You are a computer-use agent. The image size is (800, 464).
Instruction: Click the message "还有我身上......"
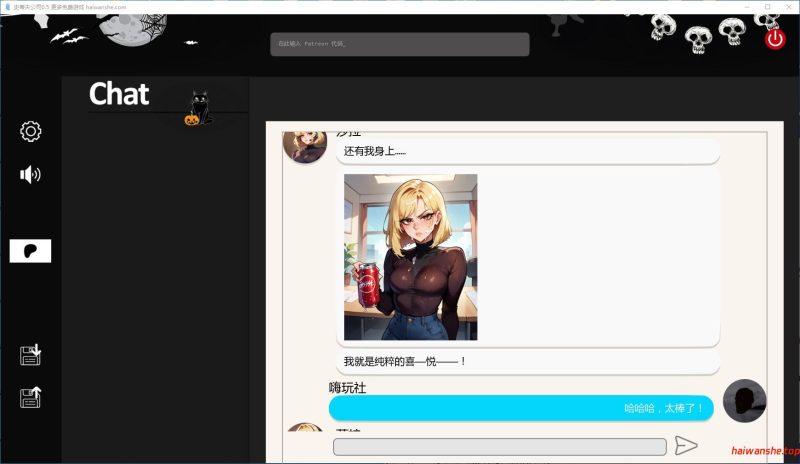click(528, 151)
